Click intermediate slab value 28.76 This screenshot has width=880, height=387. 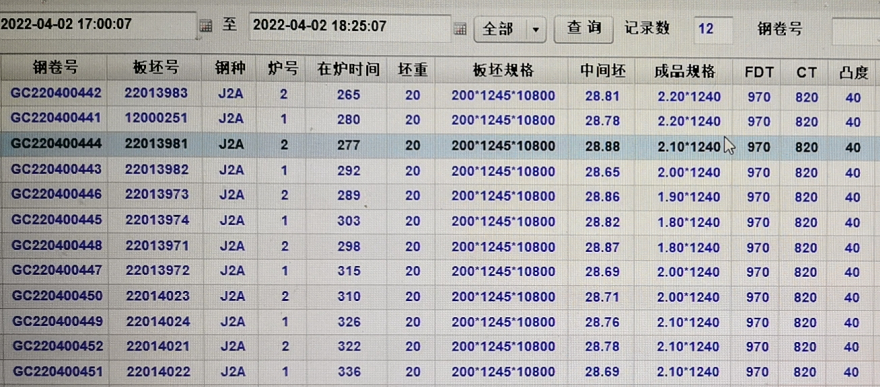(603, 322)
